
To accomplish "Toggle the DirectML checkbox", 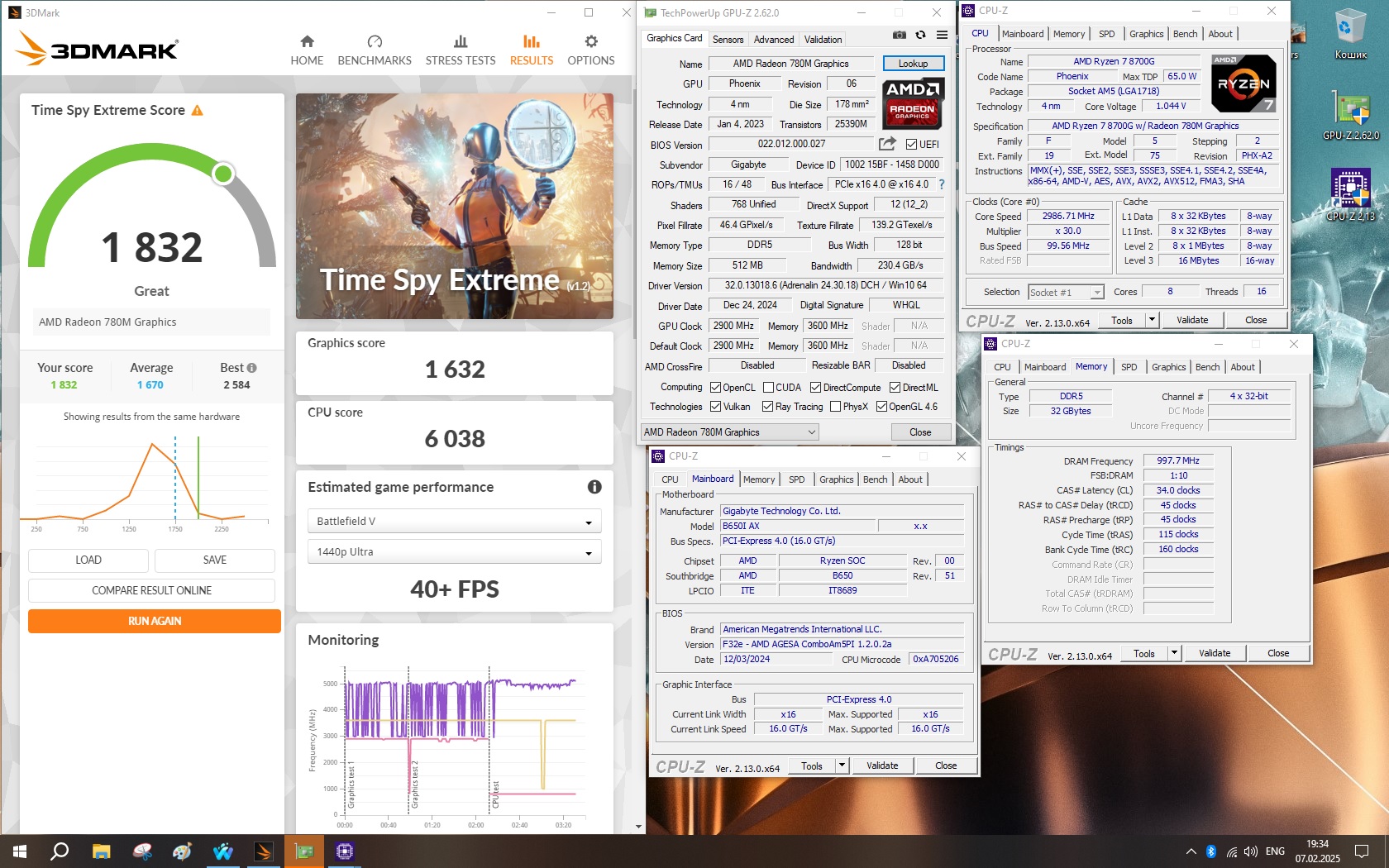I will pos(895,387).
